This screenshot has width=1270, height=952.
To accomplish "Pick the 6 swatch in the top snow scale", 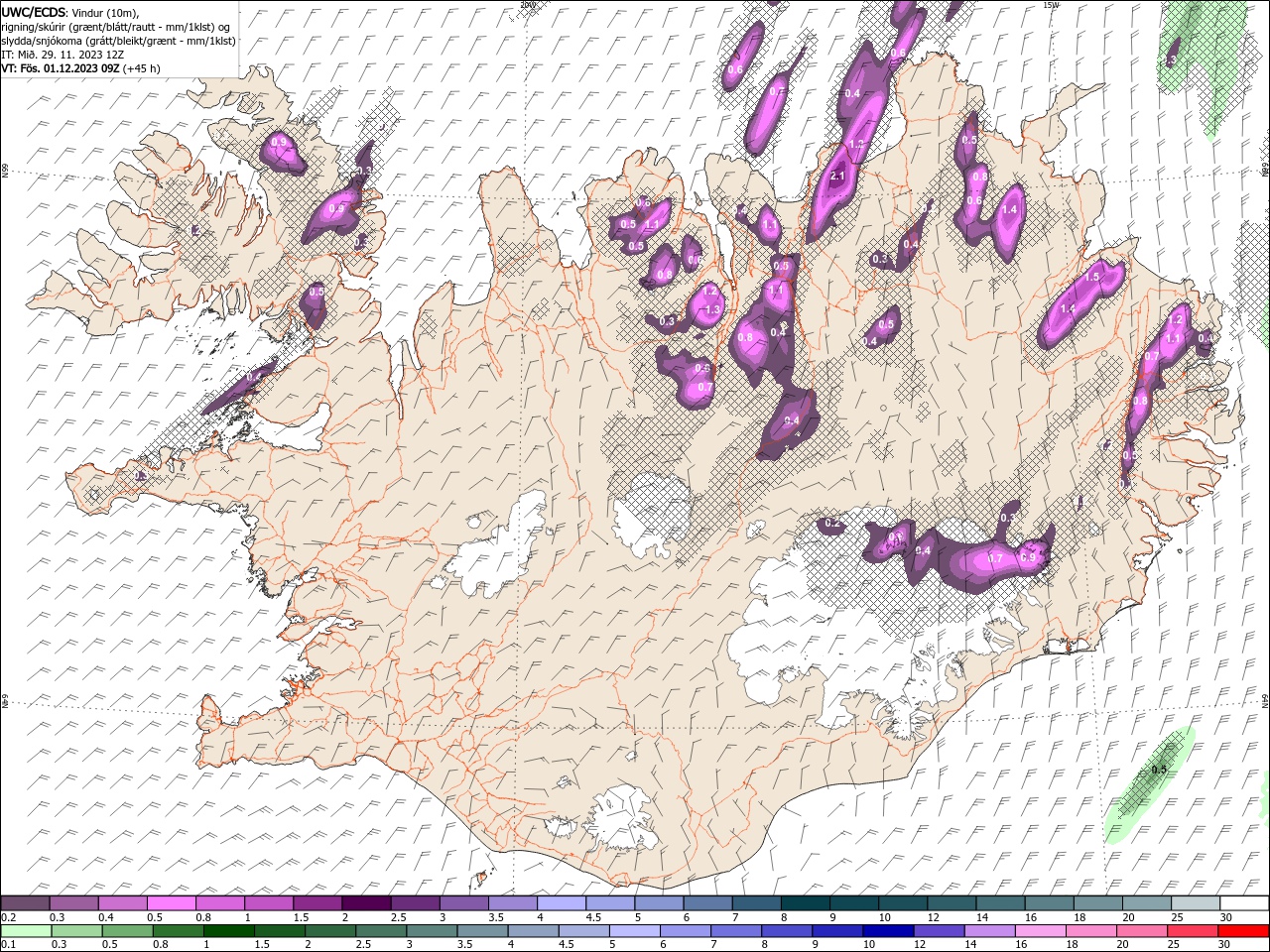I will 708,902.
